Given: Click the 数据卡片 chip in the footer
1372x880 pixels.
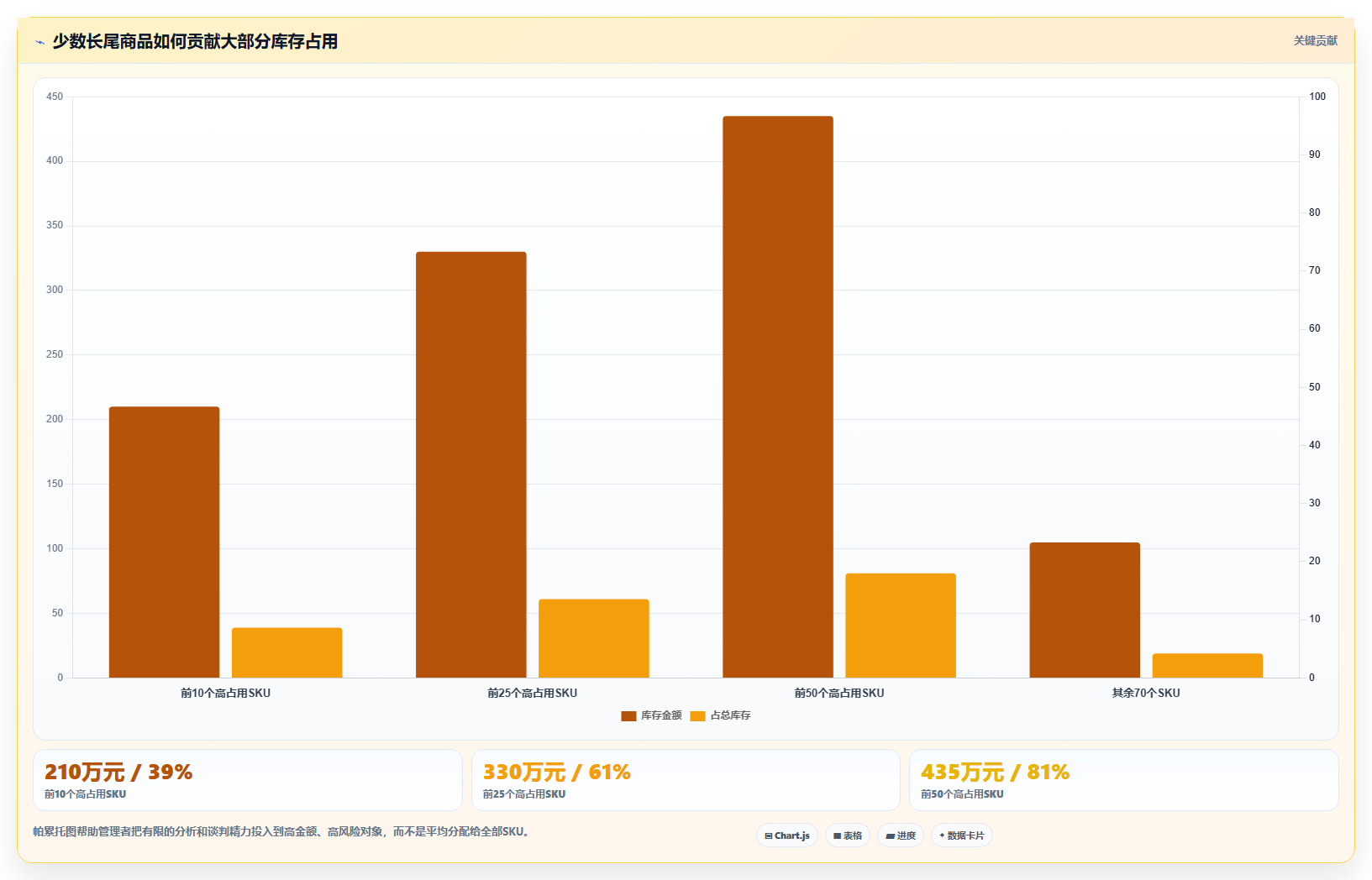Looking at the screenshot, I should coord(962,835).
